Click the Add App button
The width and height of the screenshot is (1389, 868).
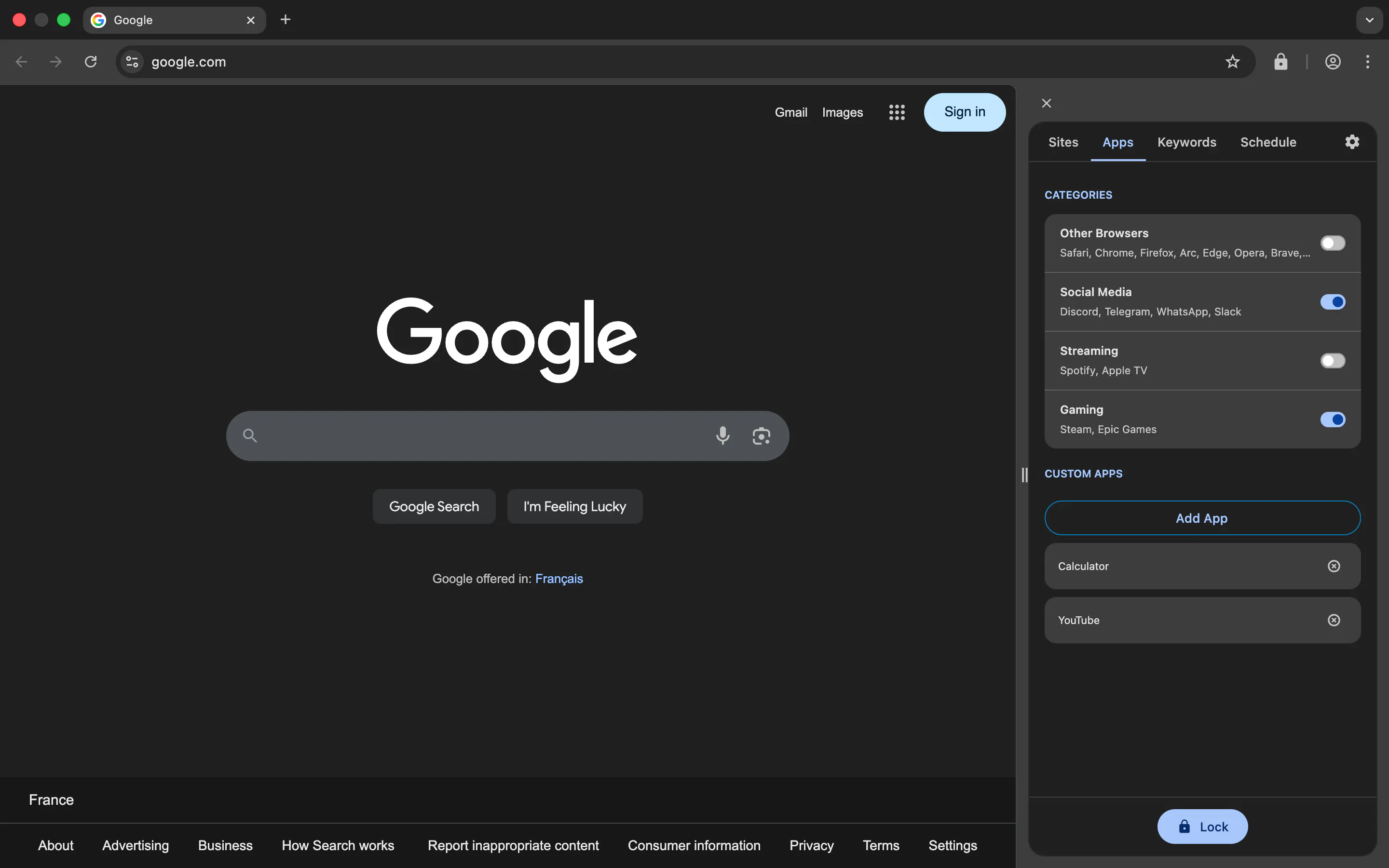pos(1202,518)
